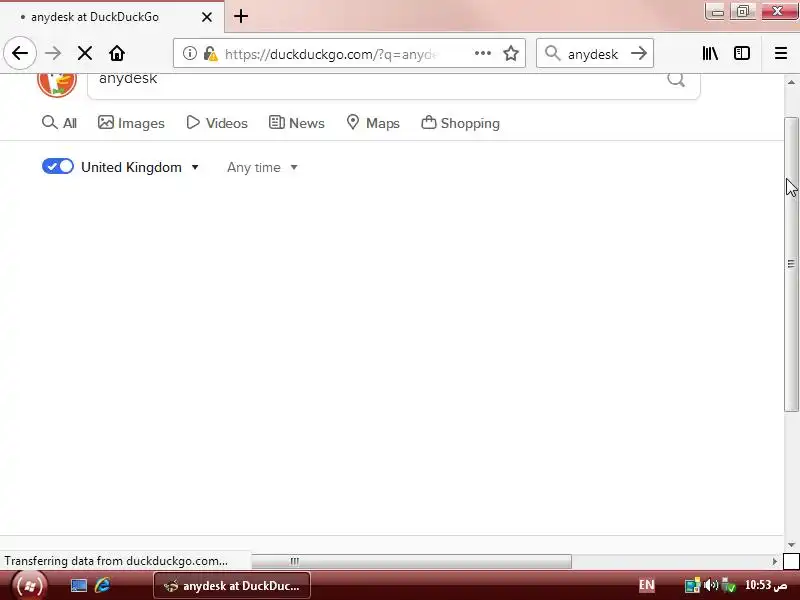Viewport: 800px width, 600px height.
Task: Click the scroll up arrow
Action: click(x=791, y=82)
